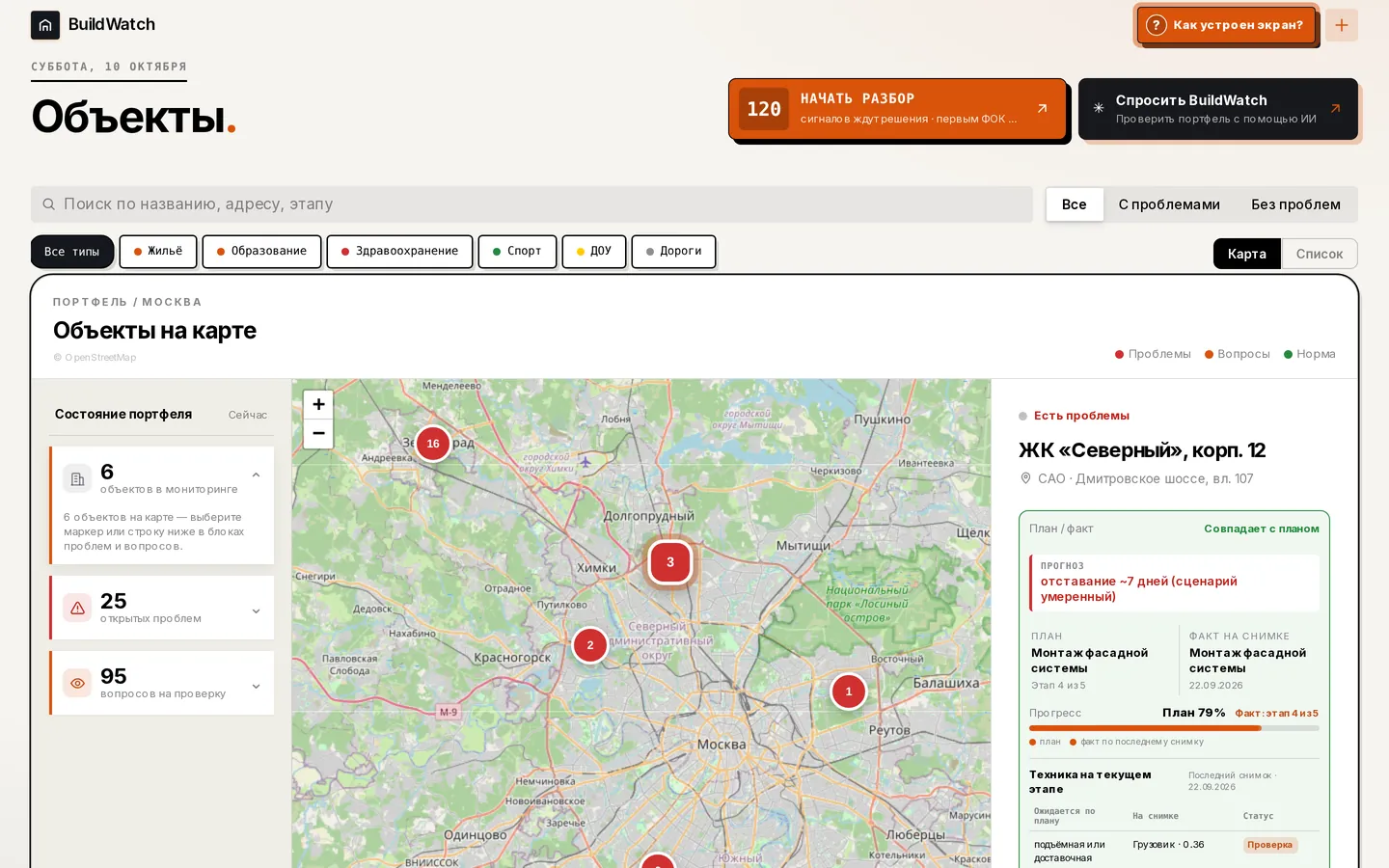The image size is (1389, 868).
Task: Click the location pin icon by address
Action: 1025,478
